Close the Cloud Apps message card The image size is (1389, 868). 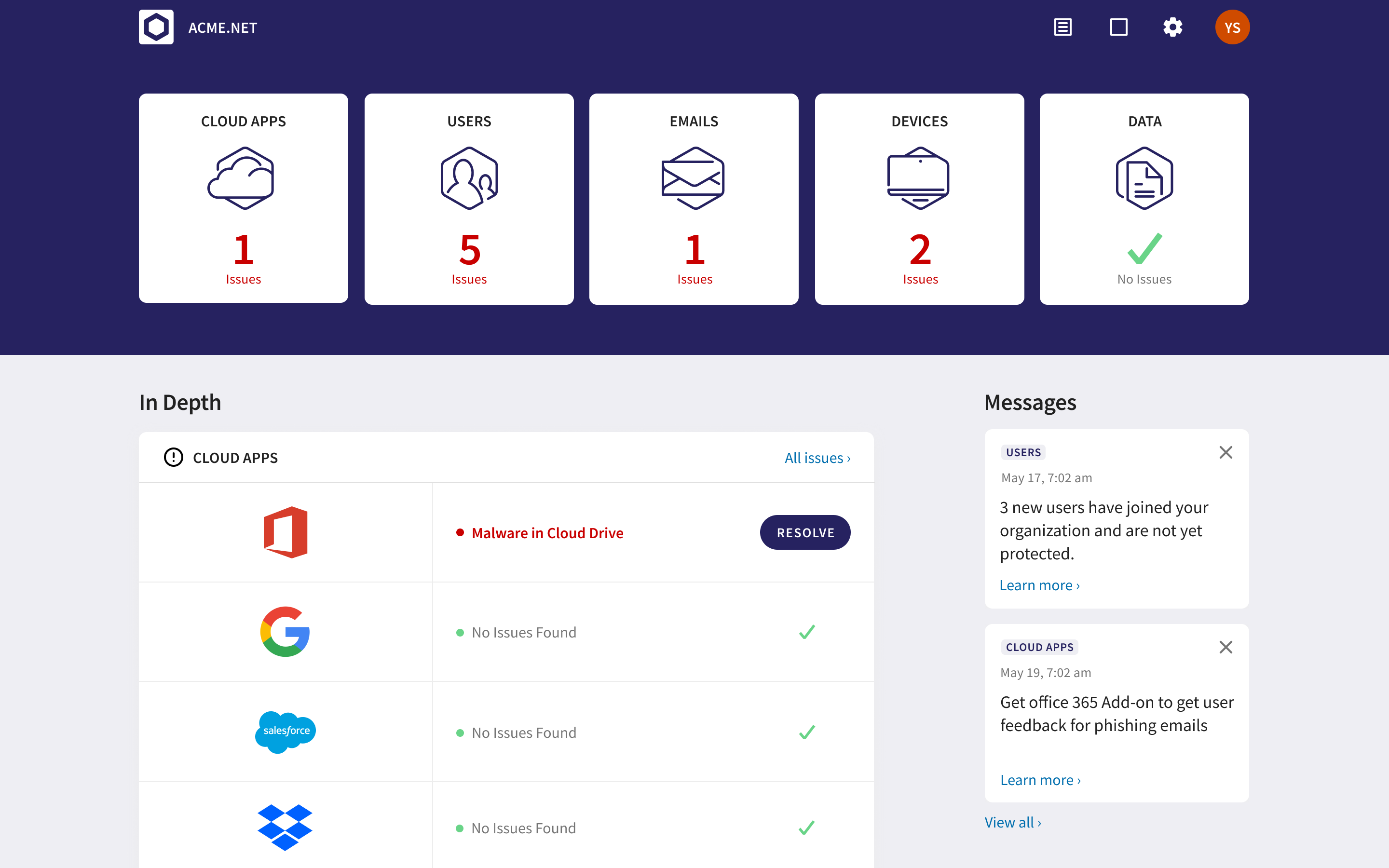(x=1226, y=647)
